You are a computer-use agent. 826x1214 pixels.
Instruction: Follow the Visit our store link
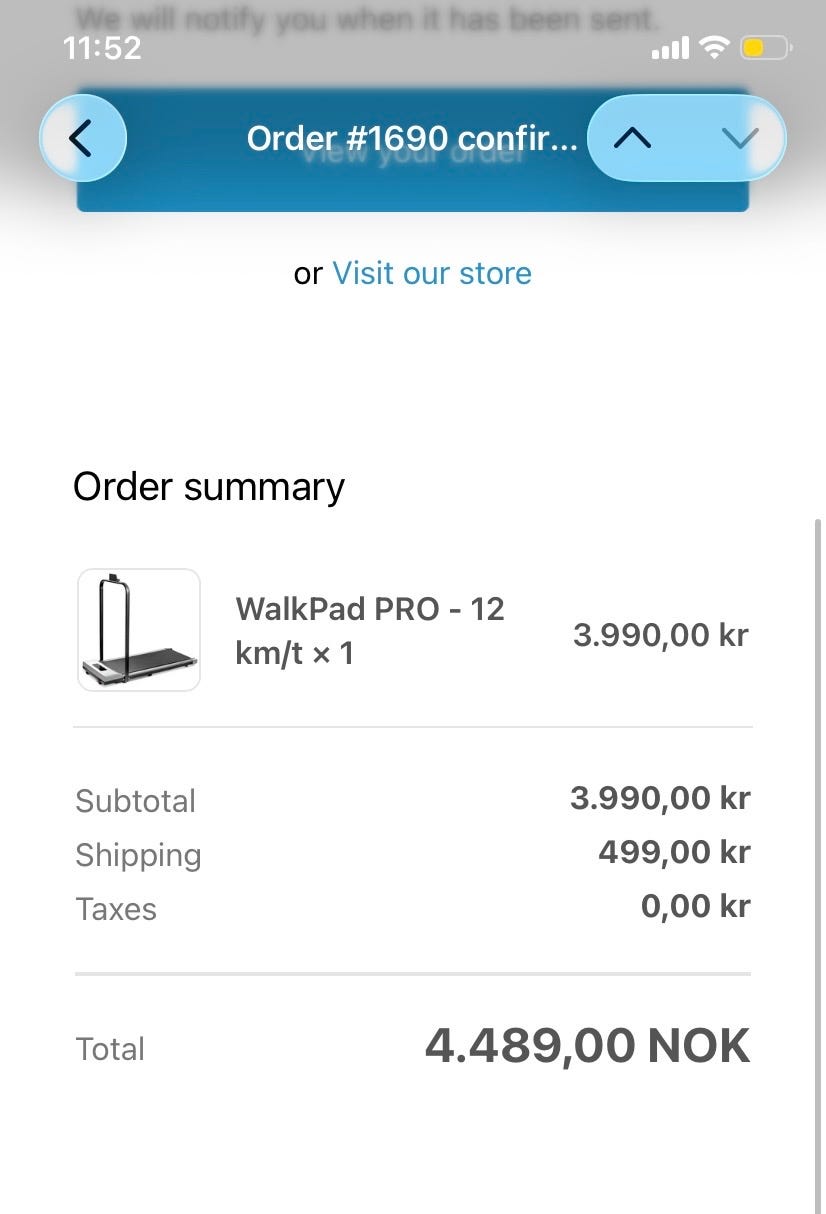click(432, 273)
